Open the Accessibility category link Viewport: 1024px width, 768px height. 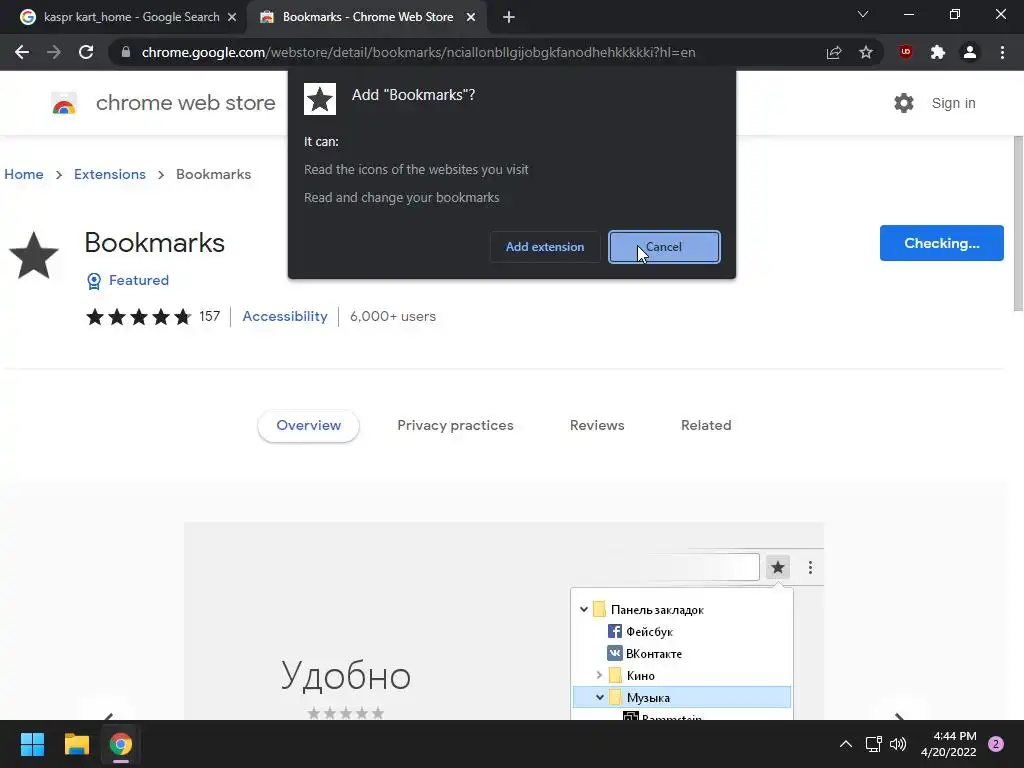click(x=285, y=316)
